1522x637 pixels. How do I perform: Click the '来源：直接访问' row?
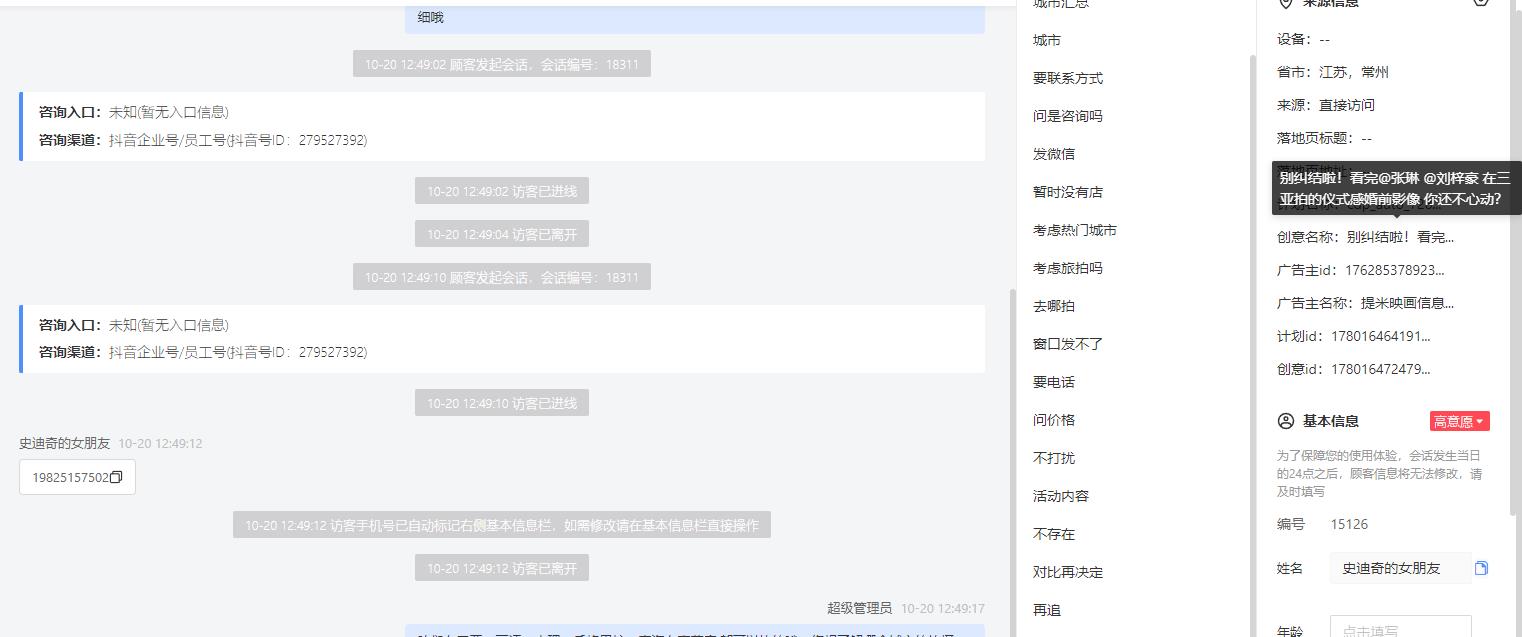(x=1326, y=105)
